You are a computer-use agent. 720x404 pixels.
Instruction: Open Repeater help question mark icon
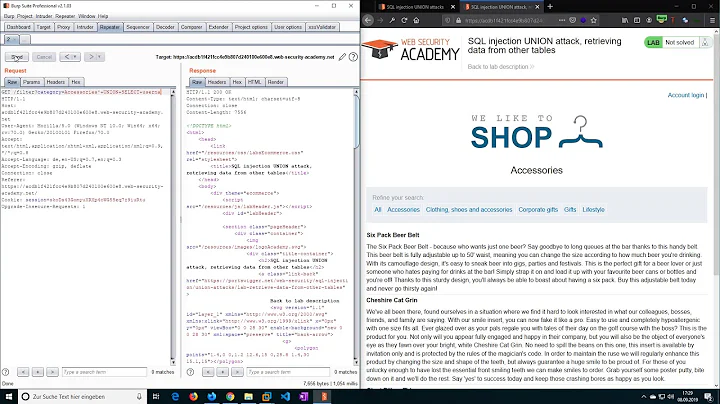click(353, 57)
